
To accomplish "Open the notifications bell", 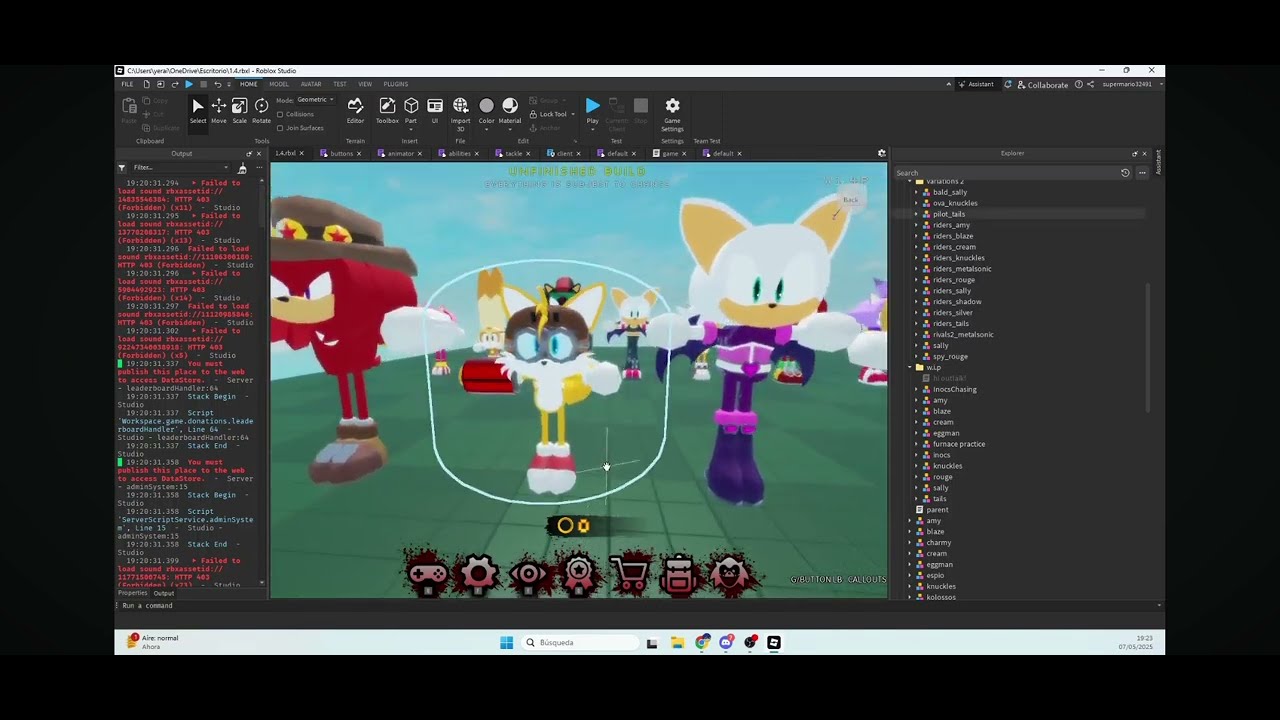I will click(1008, 84).
